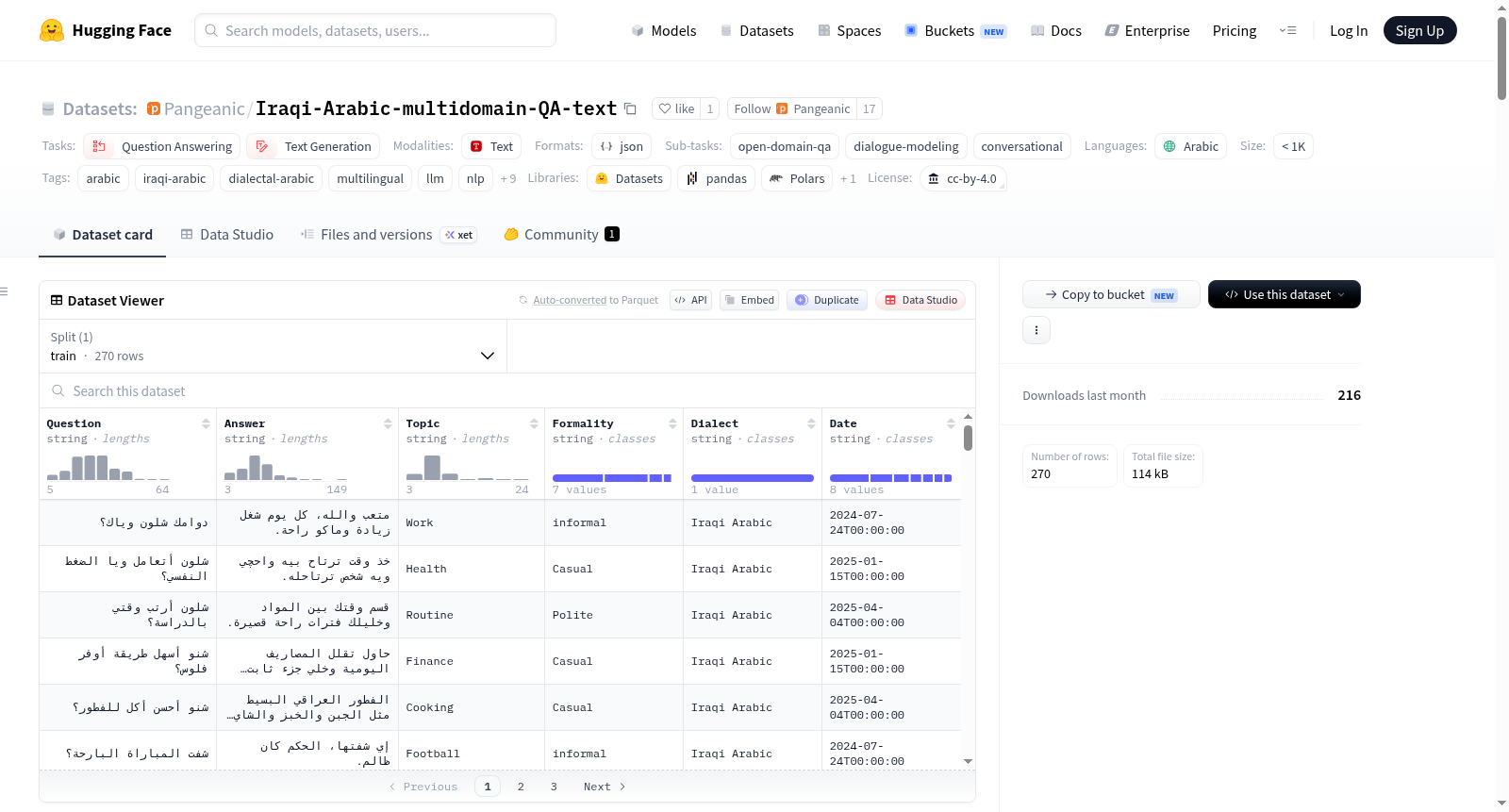Open the three-dot more options button
The height and width of the screenshot is (812, 1509).
pyautogui.click(x=1036, y=330)
